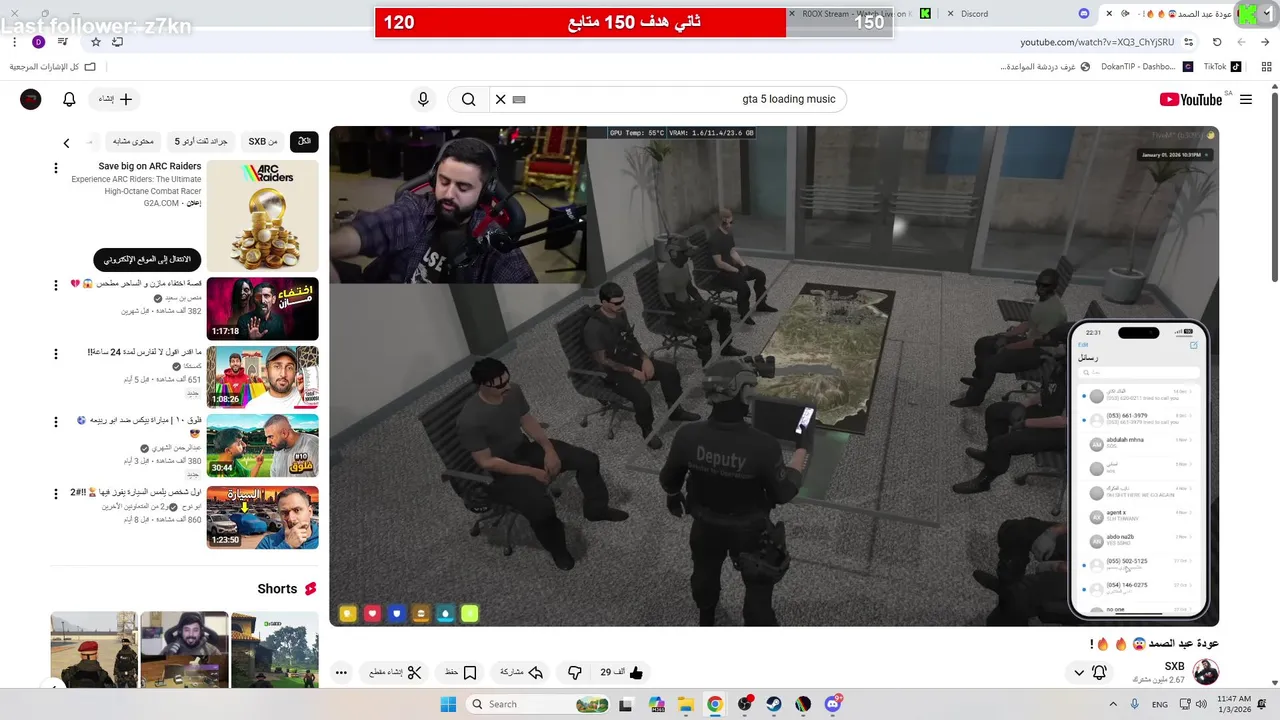Open Chrome profile D avatar

coord(39,42)
